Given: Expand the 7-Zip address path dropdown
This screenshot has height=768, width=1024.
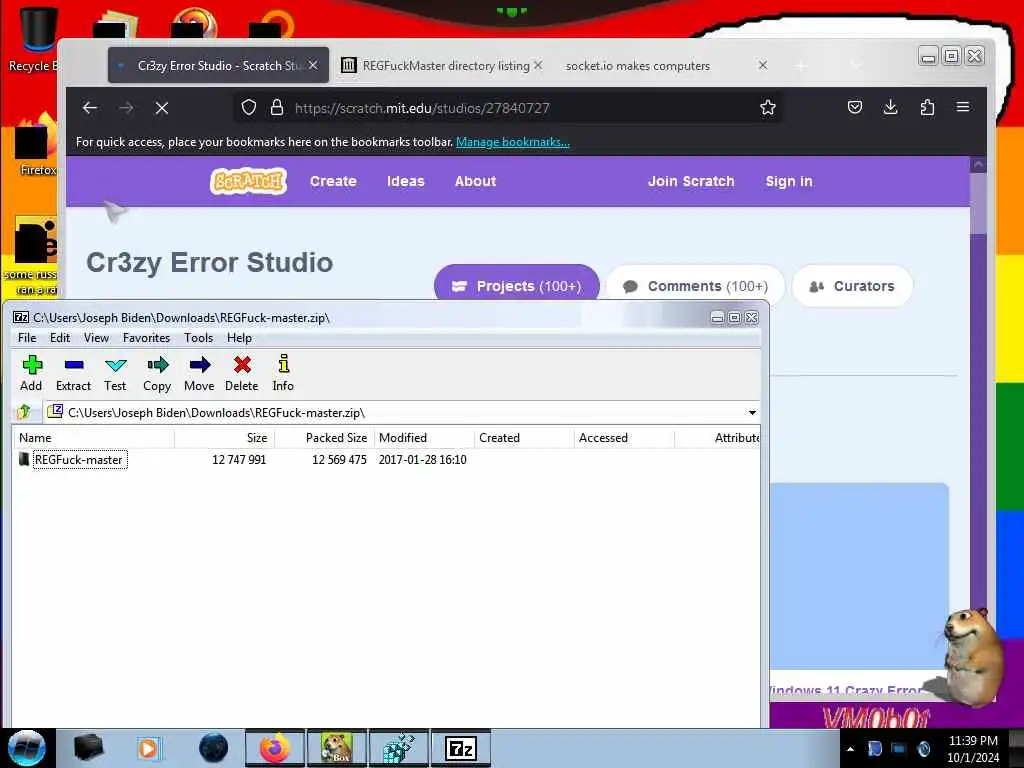Looking at the screenshot, I should (x=752, y=413).
